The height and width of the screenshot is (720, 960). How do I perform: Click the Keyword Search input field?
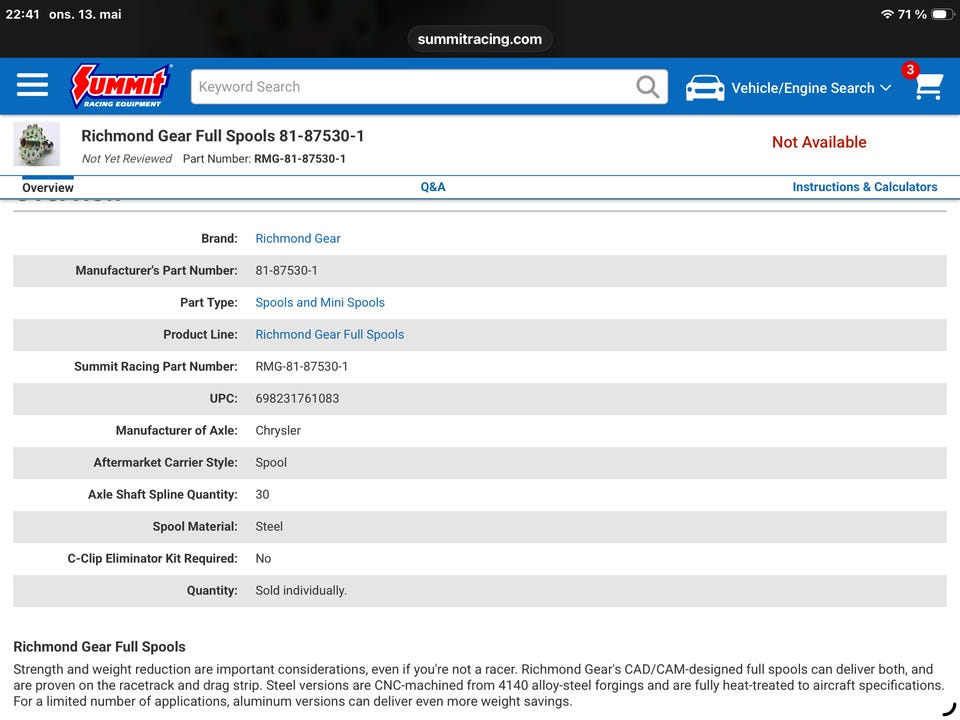(x=429, y=87)
